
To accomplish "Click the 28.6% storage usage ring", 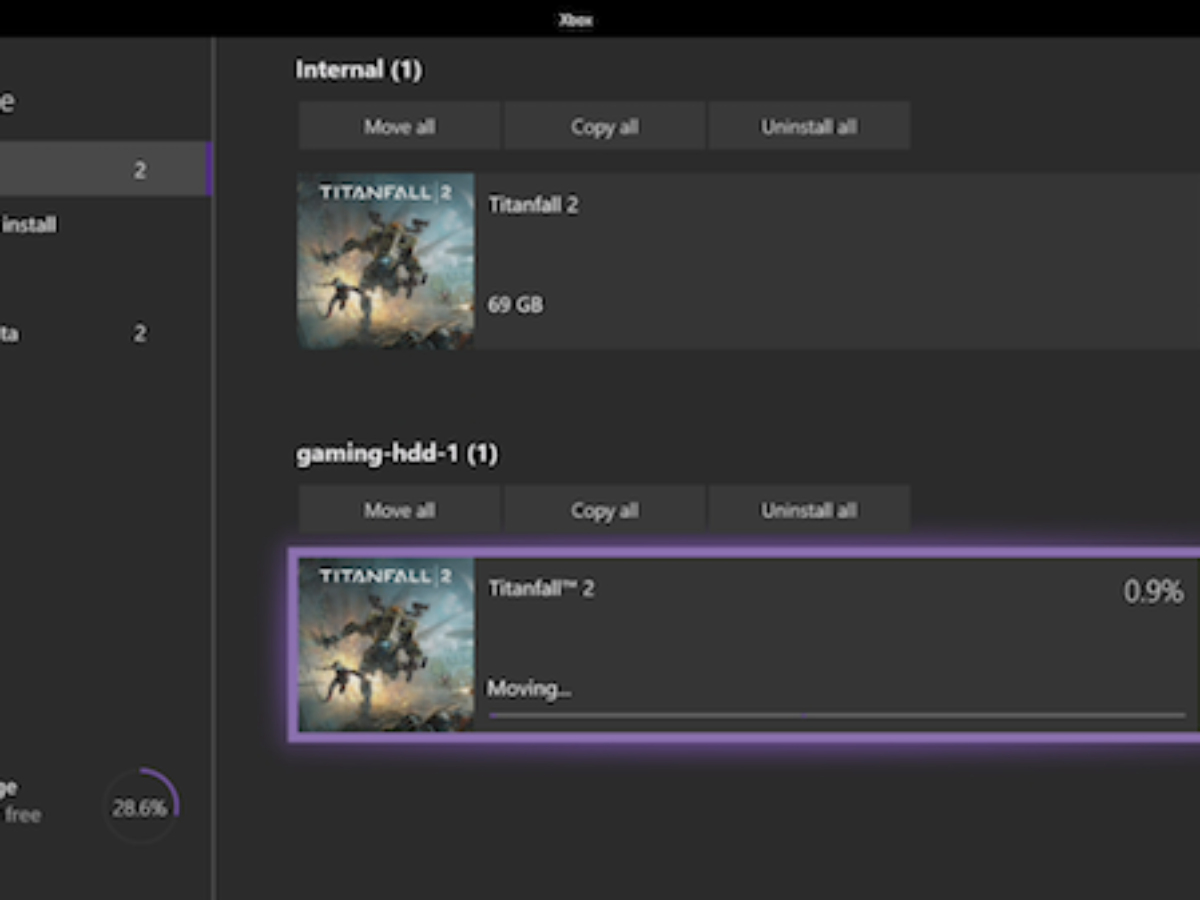I will (x=140, y=807).
